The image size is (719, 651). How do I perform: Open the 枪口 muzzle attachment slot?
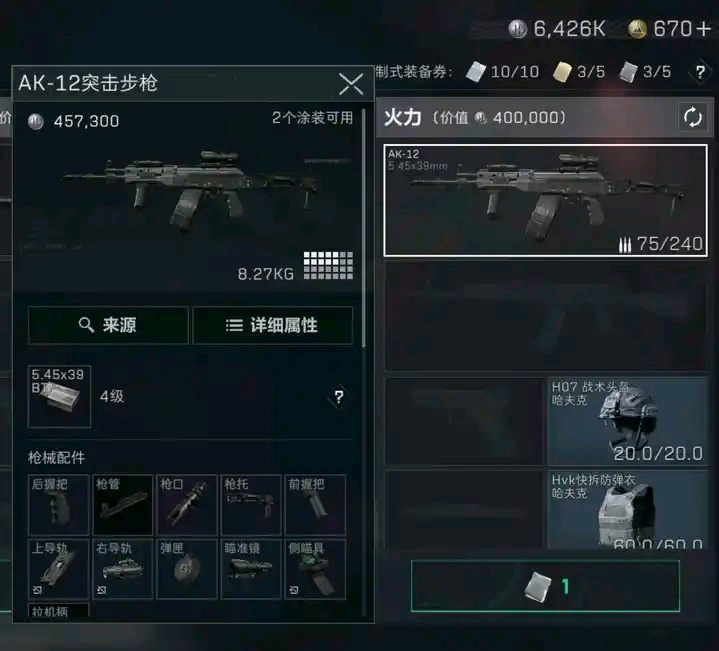coord(187,505)
